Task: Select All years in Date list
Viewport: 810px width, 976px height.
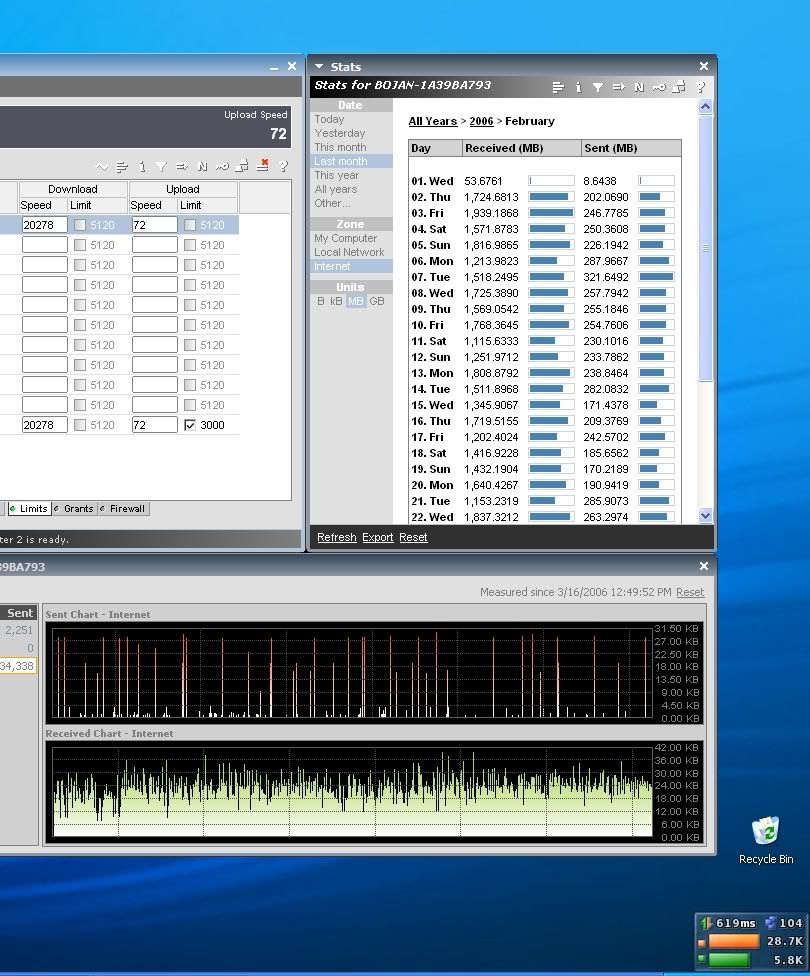Action: click(x=336, y=189)
